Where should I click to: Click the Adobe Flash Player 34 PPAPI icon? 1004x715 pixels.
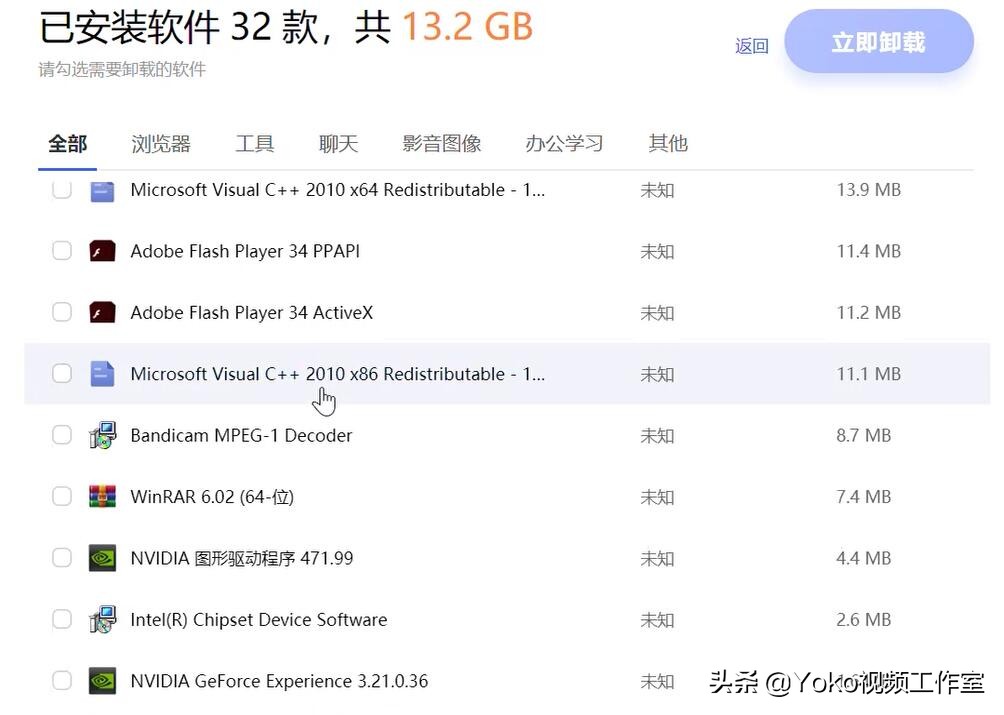point(102,251)
